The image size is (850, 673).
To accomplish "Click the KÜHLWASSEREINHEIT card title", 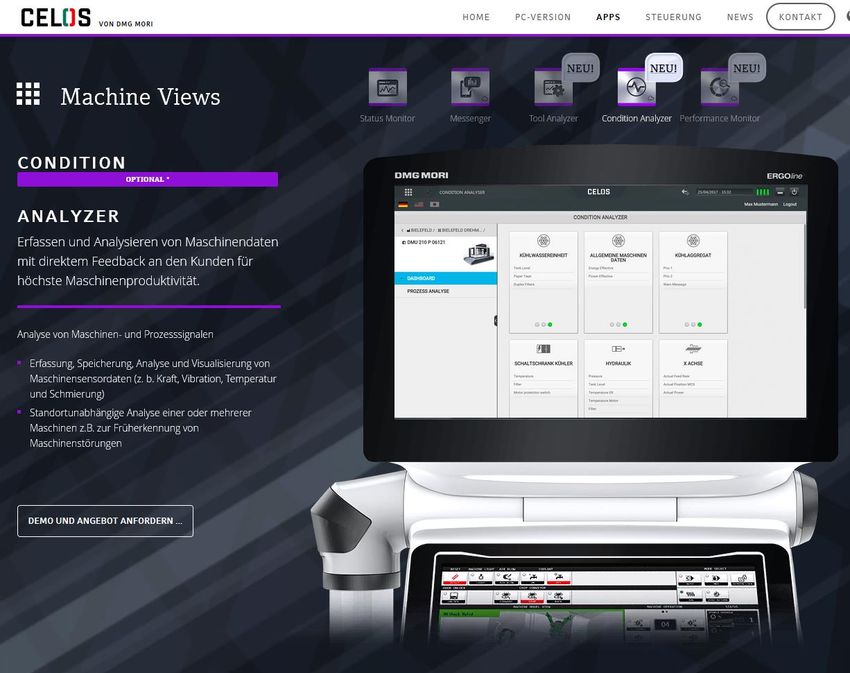I will pyautogui.click(x=543, y=255).
